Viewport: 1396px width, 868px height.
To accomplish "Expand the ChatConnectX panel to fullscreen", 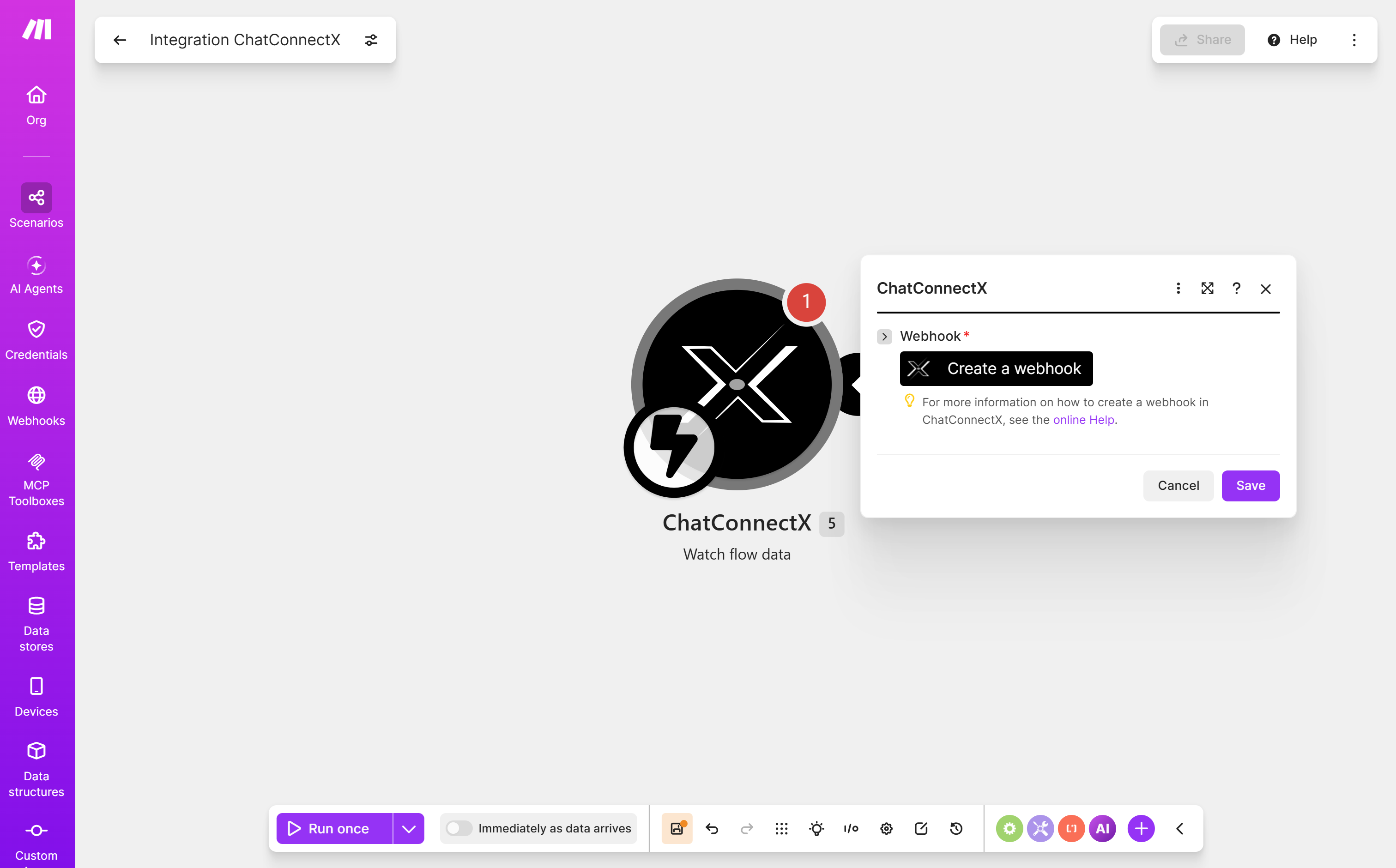I will pyautogui.click(x=1207, y=288).
